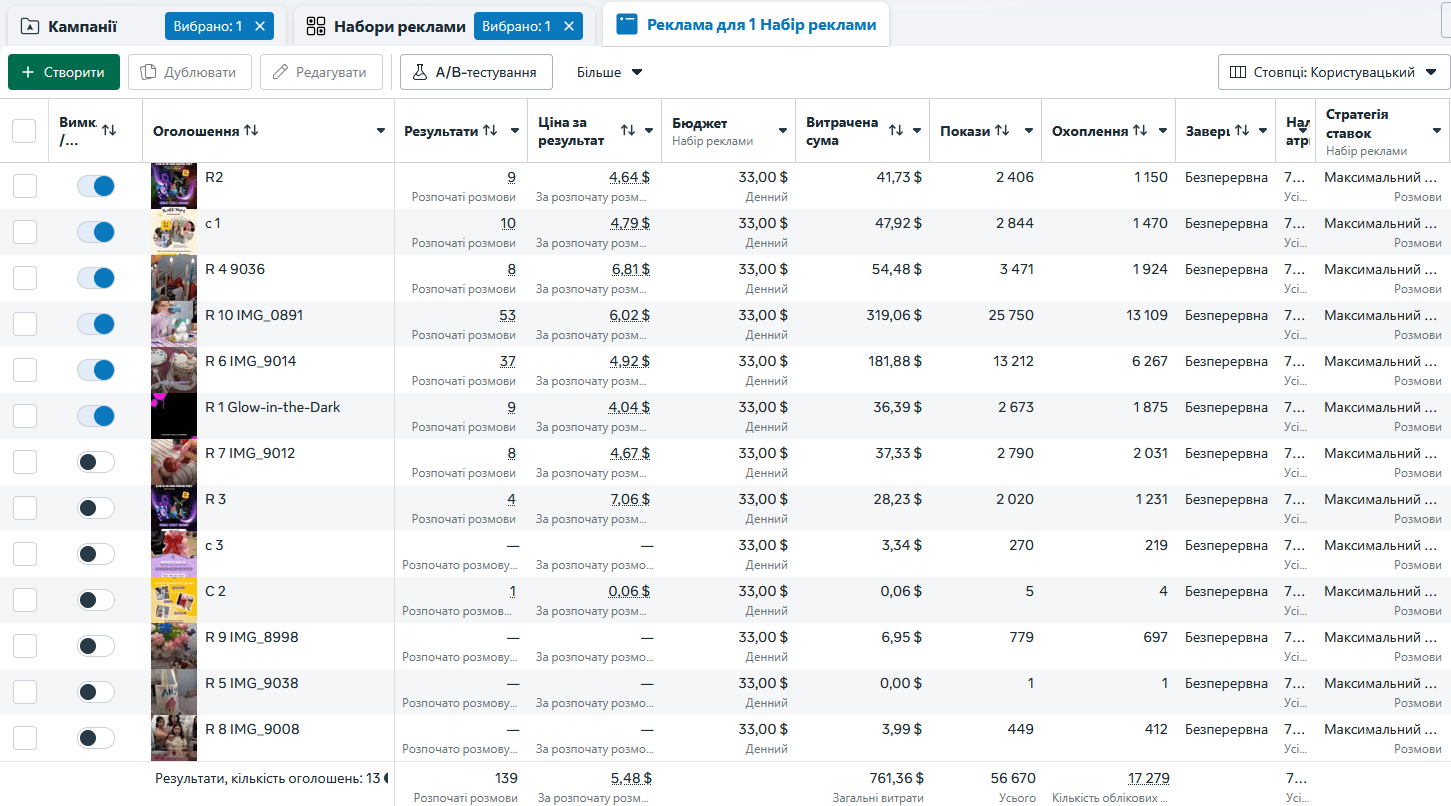The image size is (1451, 806).
Task: Switch to the Кампанії tab
Action: click(82, 26)
